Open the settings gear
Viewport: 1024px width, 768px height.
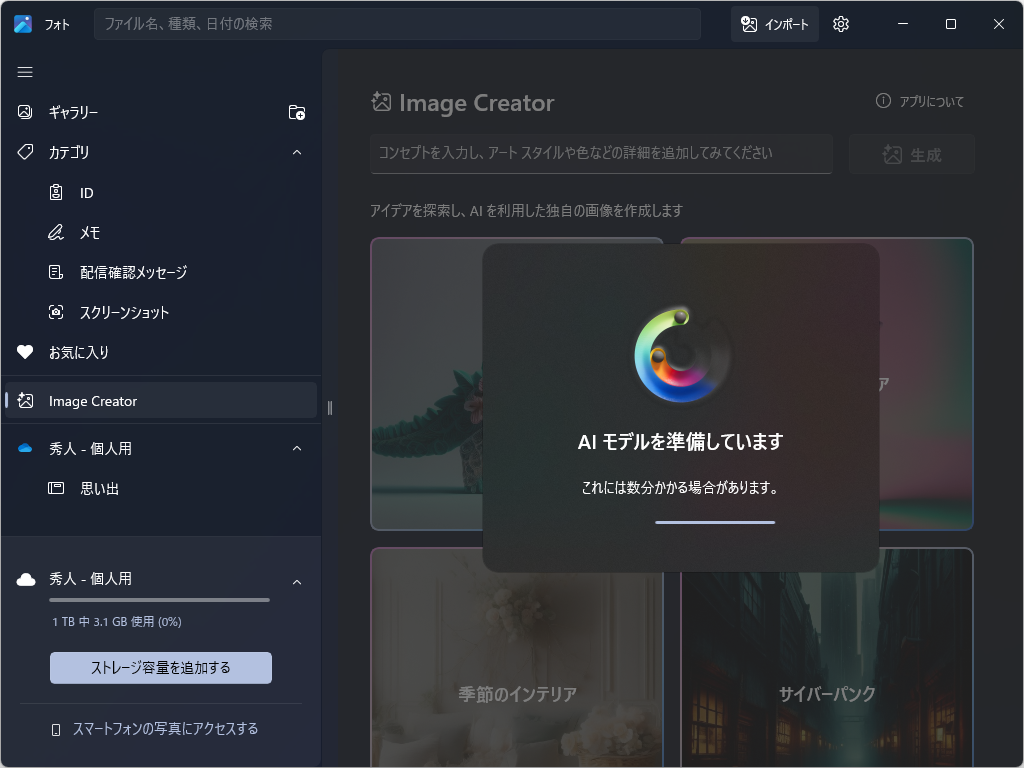840,23
